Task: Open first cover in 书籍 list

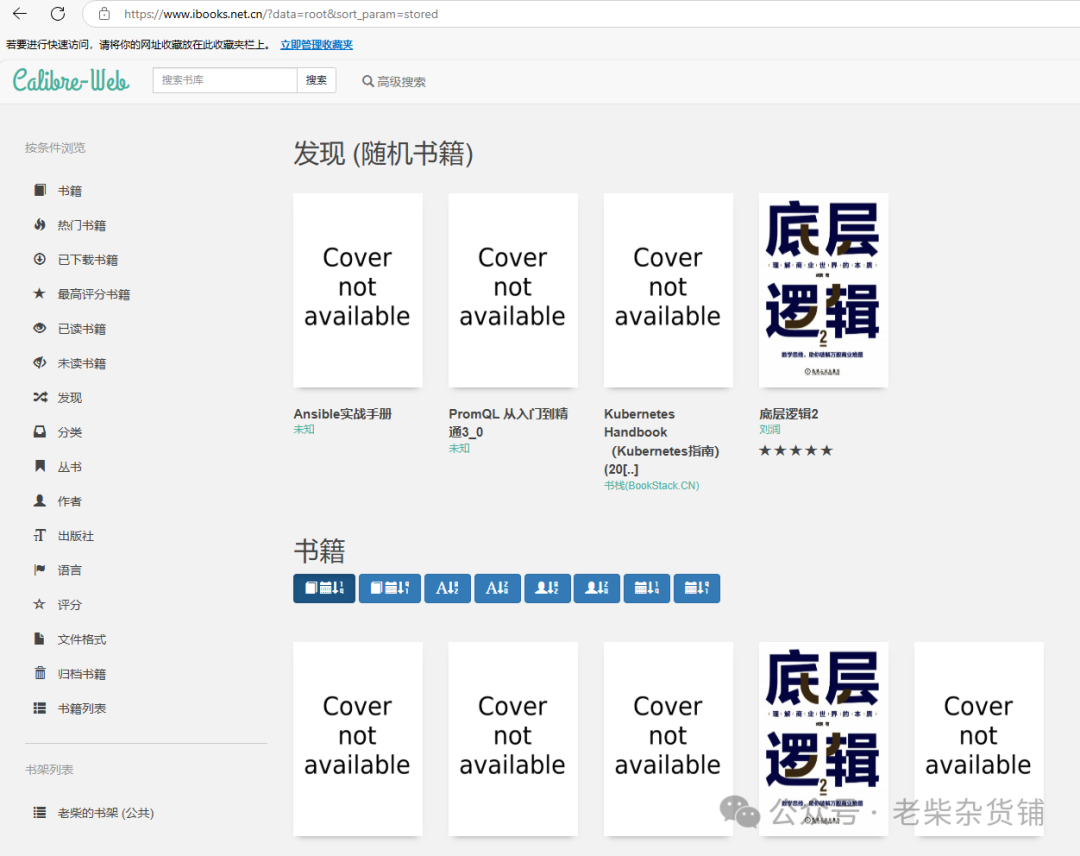Action: click(357, 739)
